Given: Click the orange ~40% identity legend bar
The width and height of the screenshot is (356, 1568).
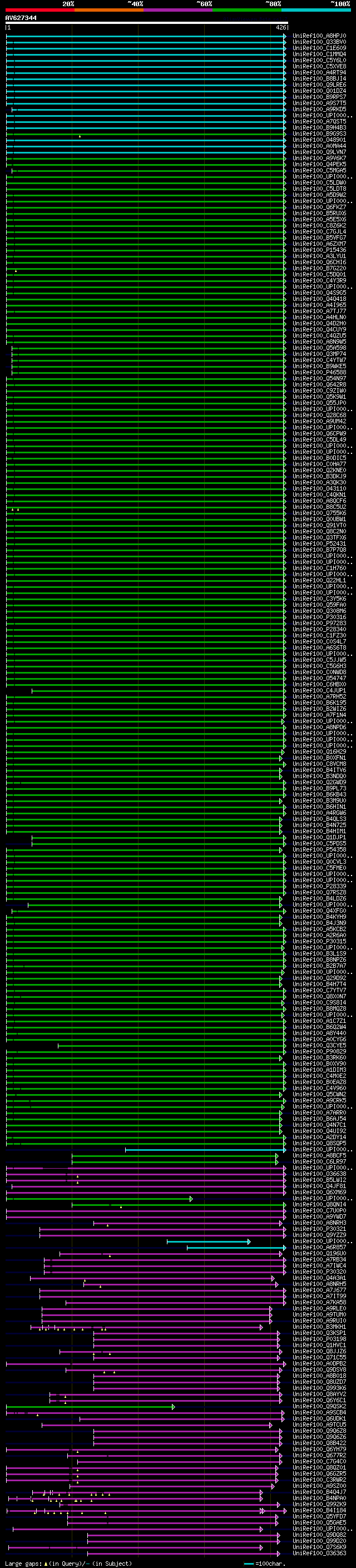Looking at the screenshot, I should pos(109,10).
